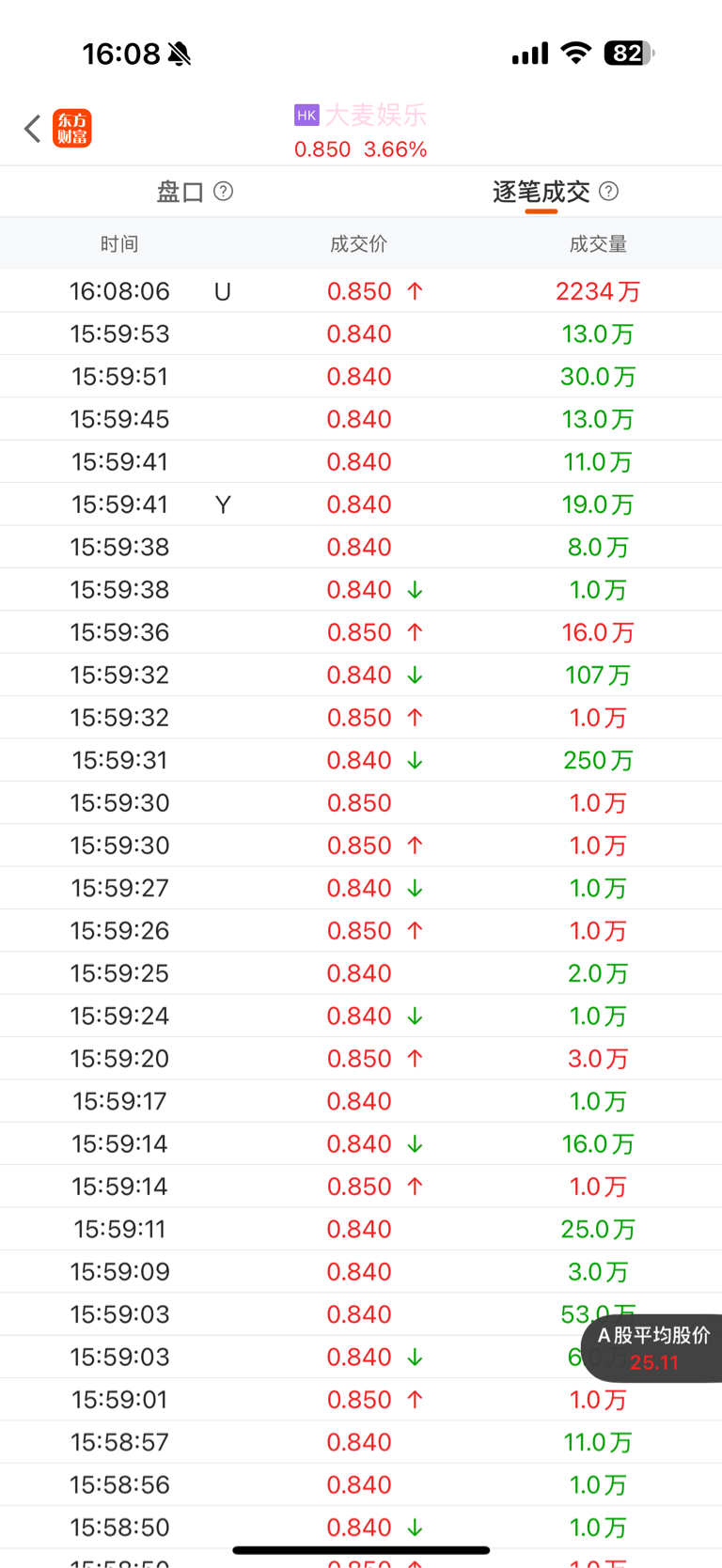Tap the 成交价 column header
Viewport: 722px width, 1568px height.
(358, 244)
